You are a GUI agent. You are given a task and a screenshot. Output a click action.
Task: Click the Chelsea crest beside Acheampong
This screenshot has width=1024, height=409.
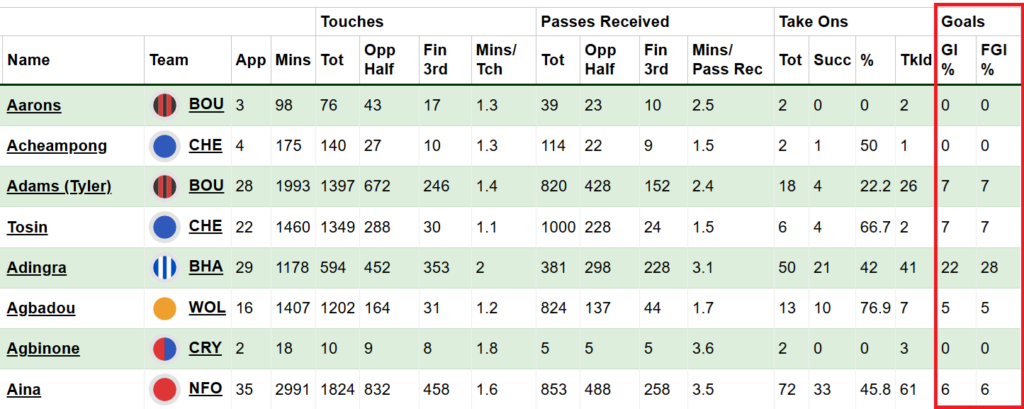click(164, 146)
